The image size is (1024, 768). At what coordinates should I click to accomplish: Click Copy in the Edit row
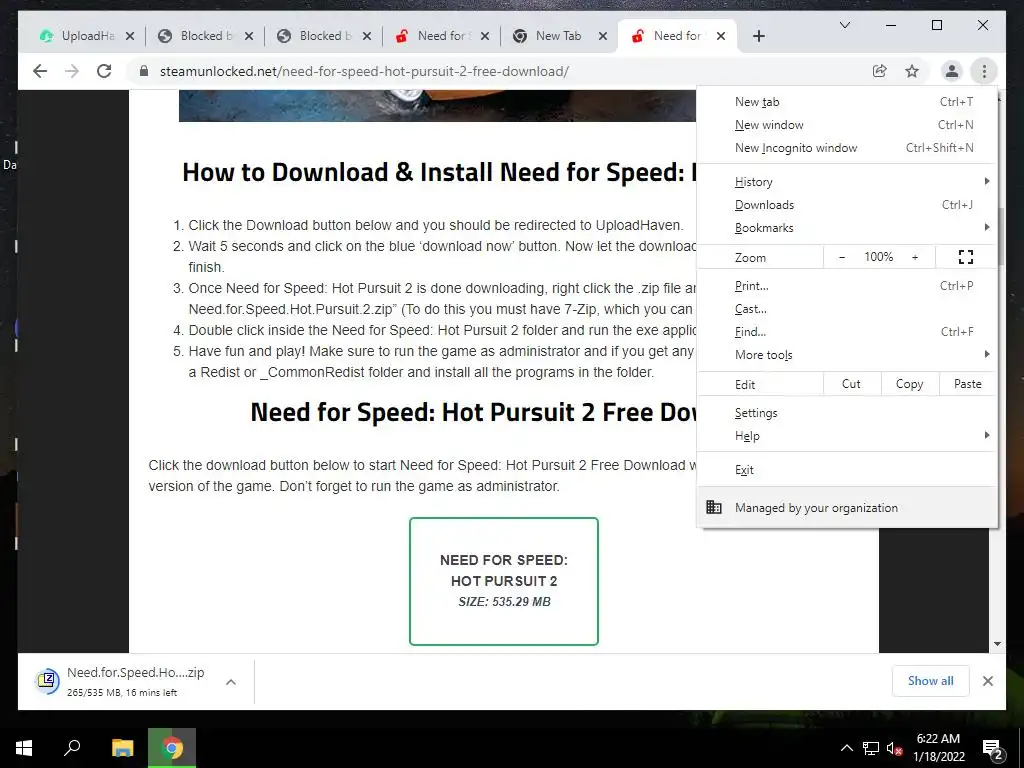pos(910,384)
